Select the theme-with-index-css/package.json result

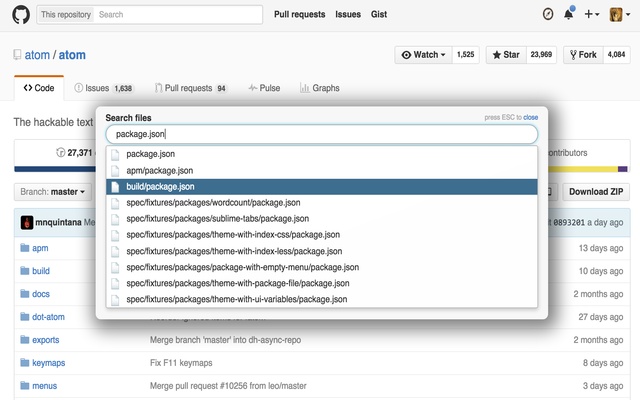pyautogui.click(x=322, y=235)
